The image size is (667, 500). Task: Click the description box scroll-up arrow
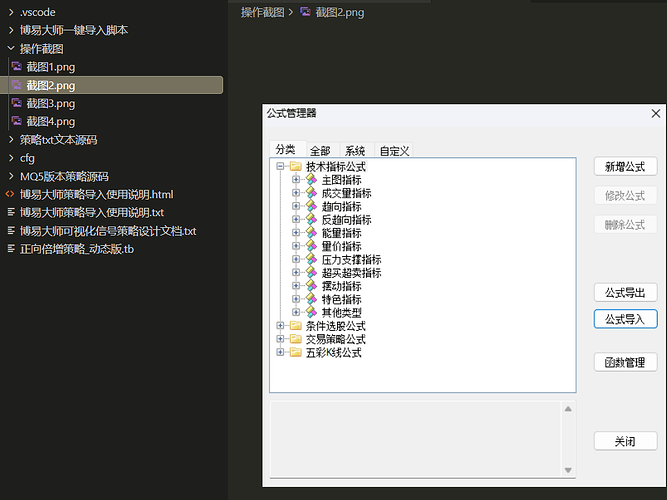coord(568,409)
